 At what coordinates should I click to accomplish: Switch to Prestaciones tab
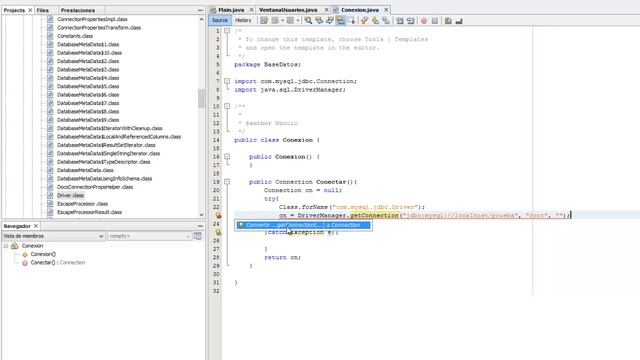pyautogui.click(x=78, y=10)
